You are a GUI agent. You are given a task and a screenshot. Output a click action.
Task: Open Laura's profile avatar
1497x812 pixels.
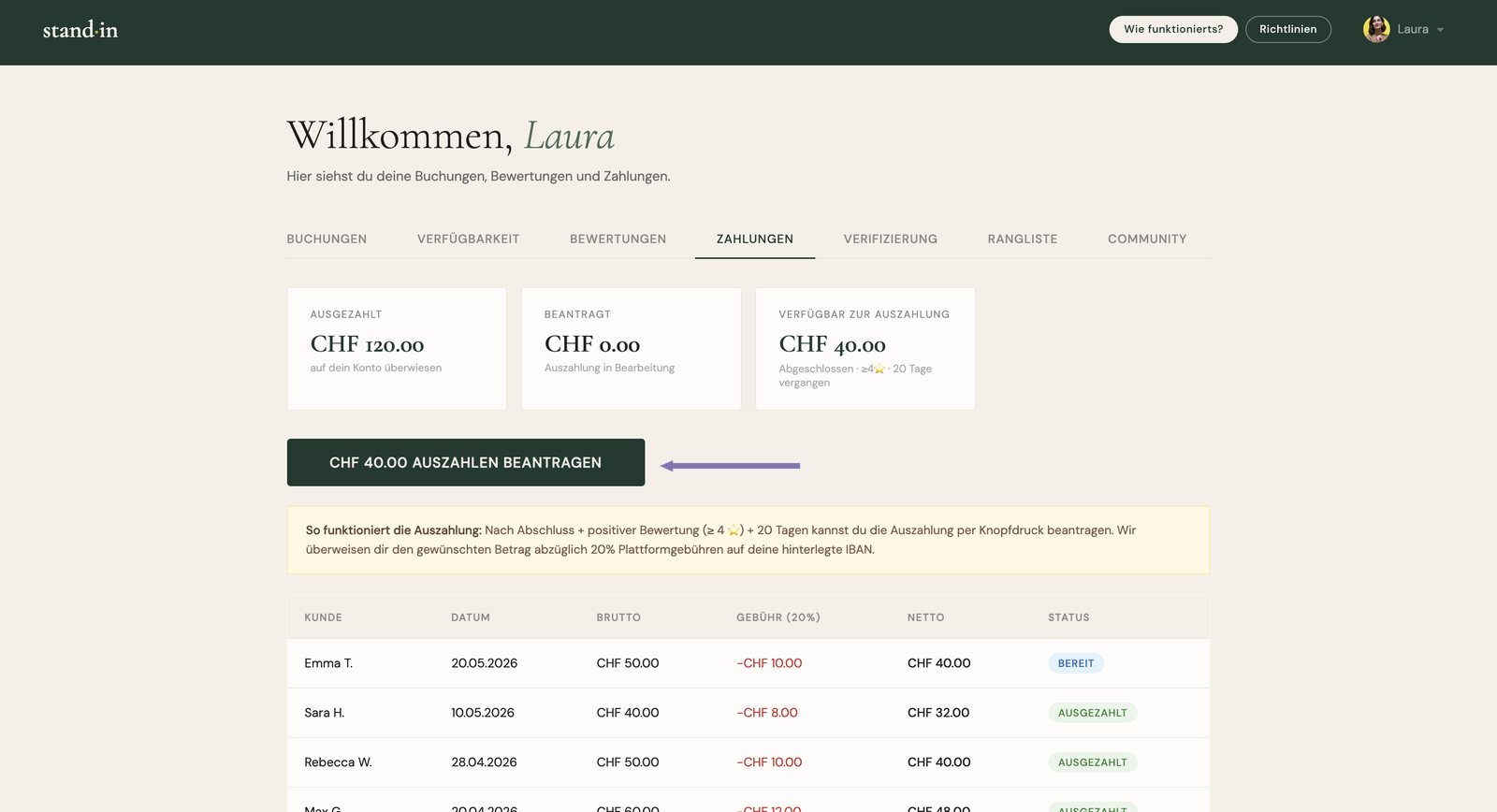pyautogui.click(x=1376, y=29)
